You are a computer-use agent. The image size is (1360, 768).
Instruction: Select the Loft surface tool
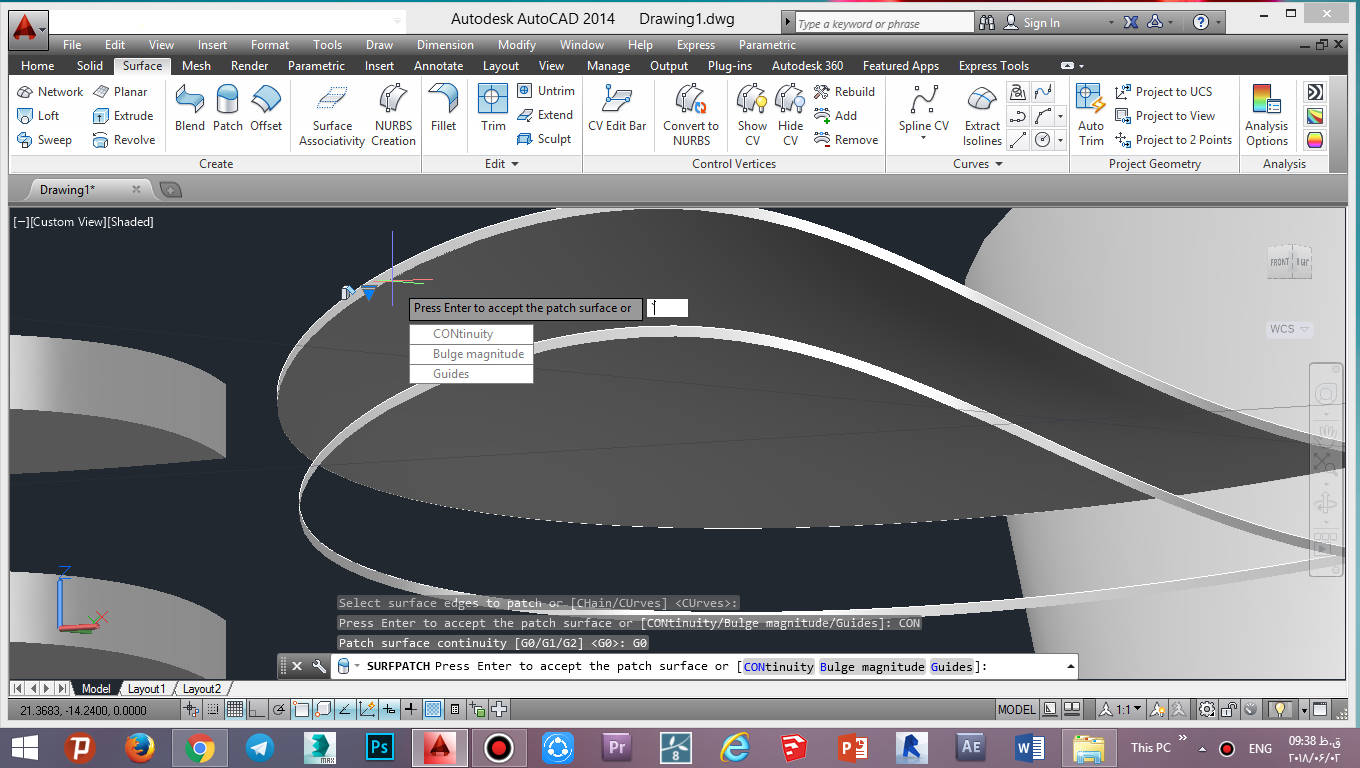pos(38,115)
